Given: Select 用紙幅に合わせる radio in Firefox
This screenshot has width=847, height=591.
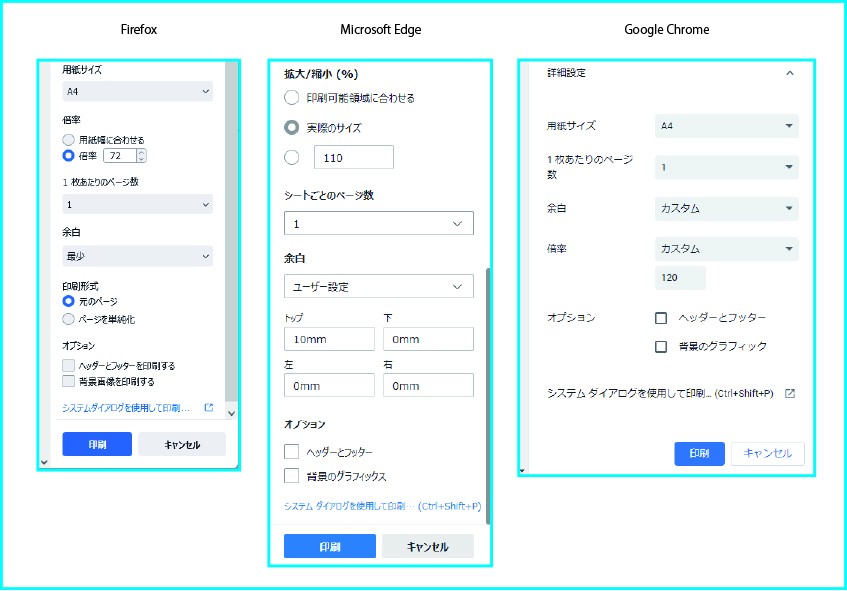Looking at the screenshot, I should (68, 140).
